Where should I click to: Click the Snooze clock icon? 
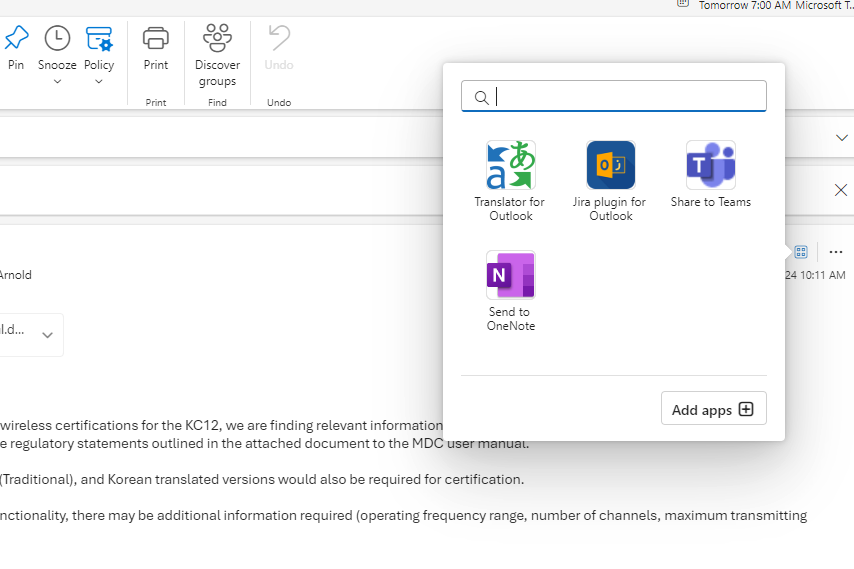57,39
